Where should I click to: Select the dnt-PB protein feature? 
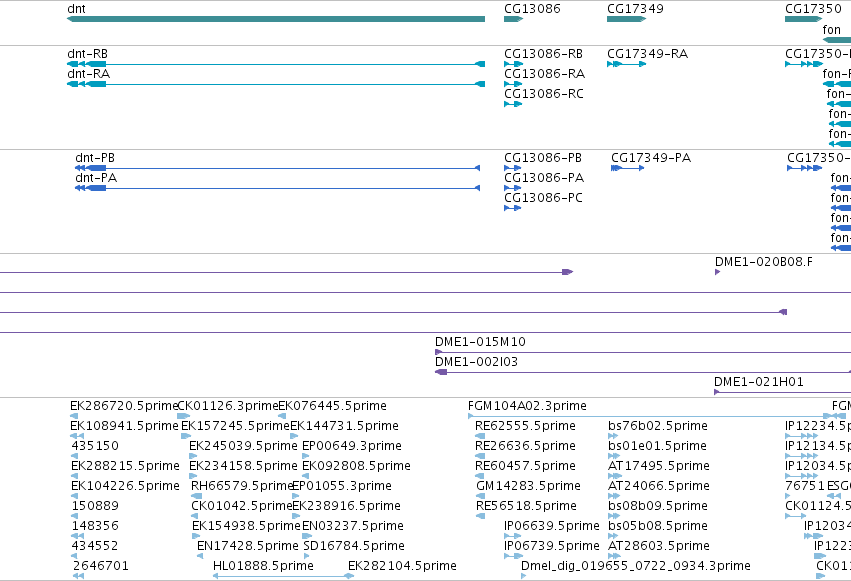pyautogui.click(x=277, y=168)
